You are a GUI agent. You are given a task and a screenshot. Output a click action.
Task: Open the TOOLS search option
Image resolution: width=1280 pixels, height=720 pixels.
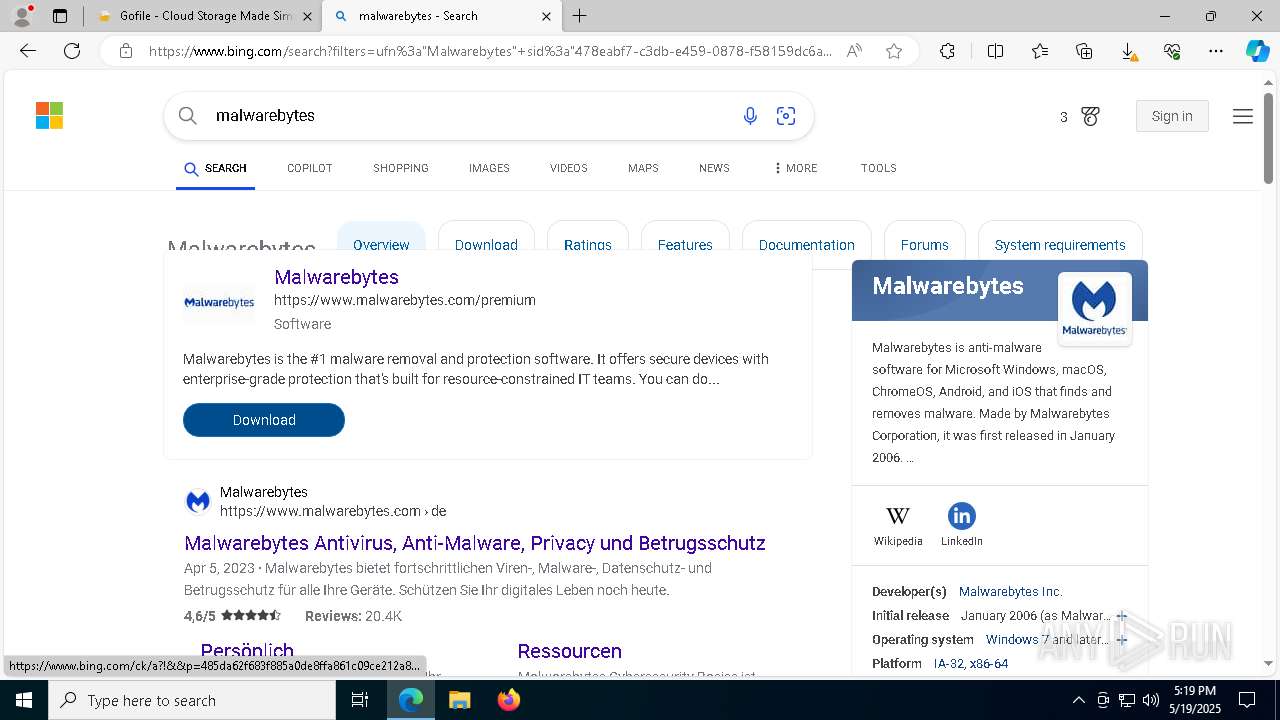coord(878,168)
